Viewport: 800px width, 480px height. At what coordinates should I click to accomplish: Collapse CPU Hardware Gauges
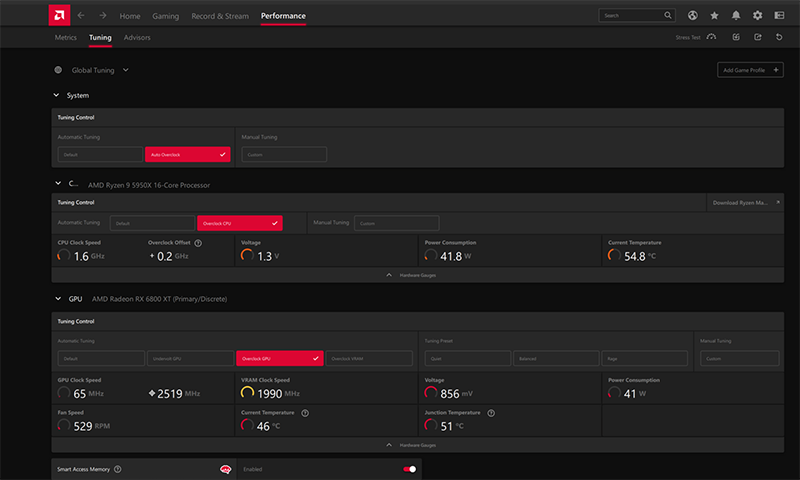(x=411, y=275)
